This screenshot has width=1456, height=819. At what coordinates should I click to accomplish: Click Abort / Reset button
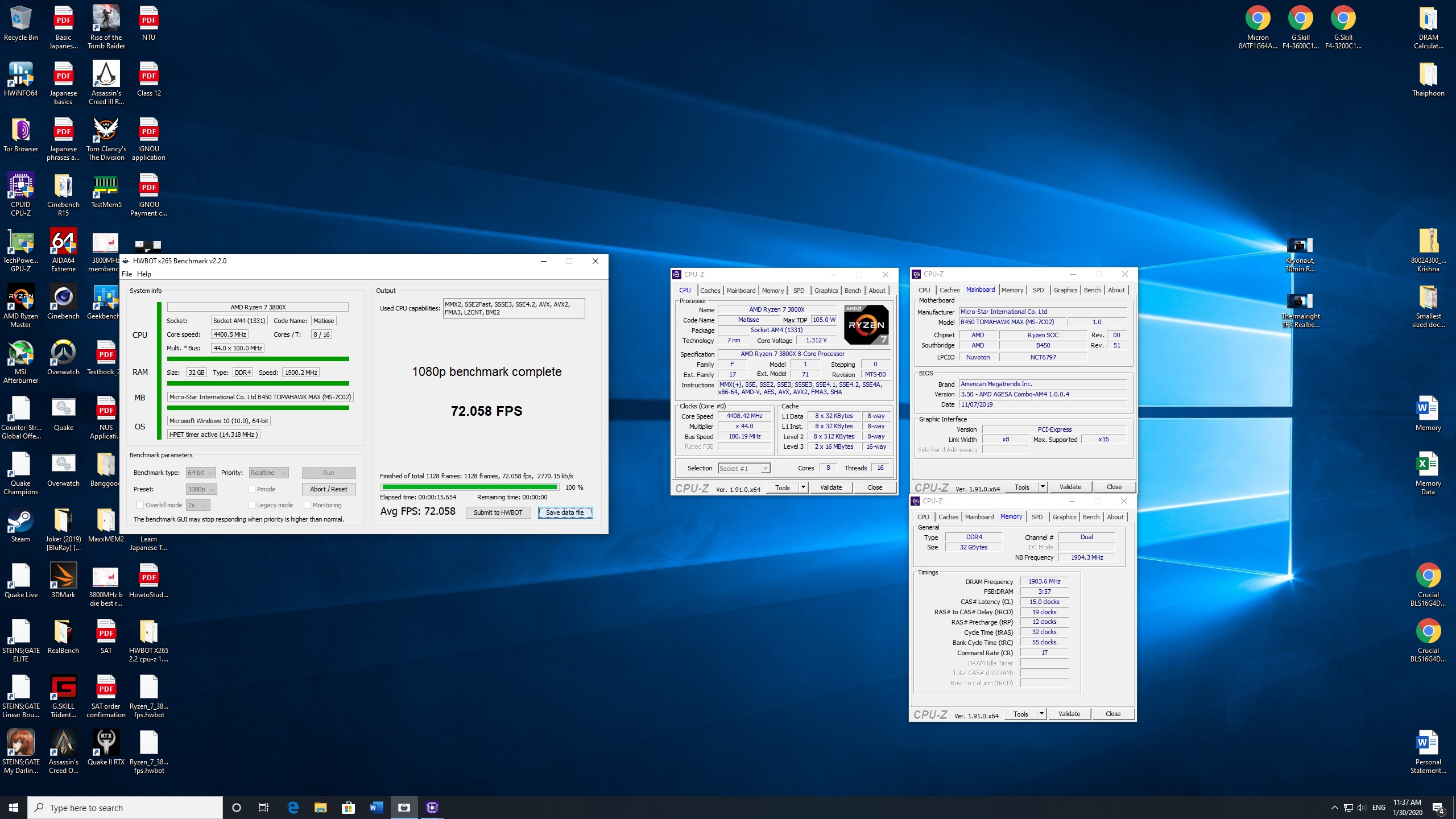329,489
